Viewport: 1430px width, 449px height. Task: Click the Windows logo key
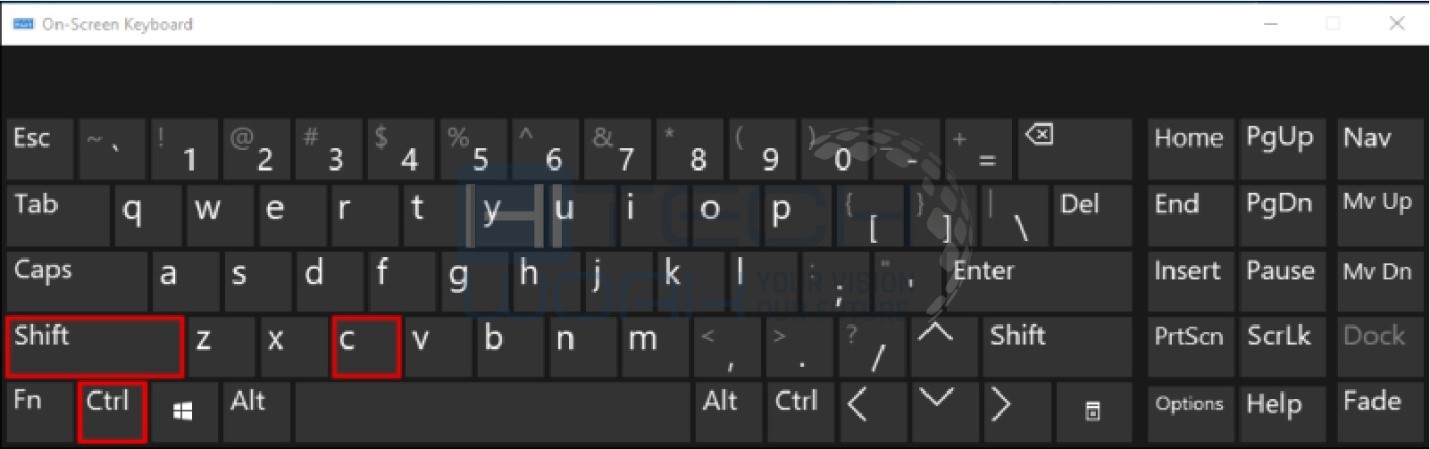tap(185, 411)
